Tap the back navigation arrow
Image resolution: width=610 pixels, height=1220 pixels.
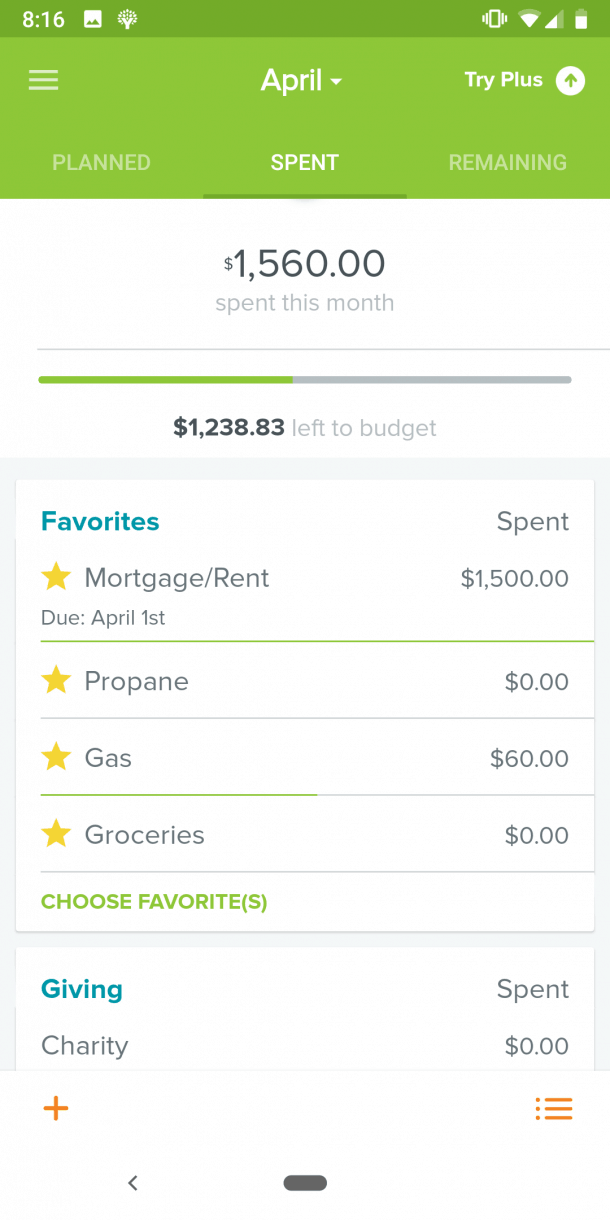(x=133, y=1182)
